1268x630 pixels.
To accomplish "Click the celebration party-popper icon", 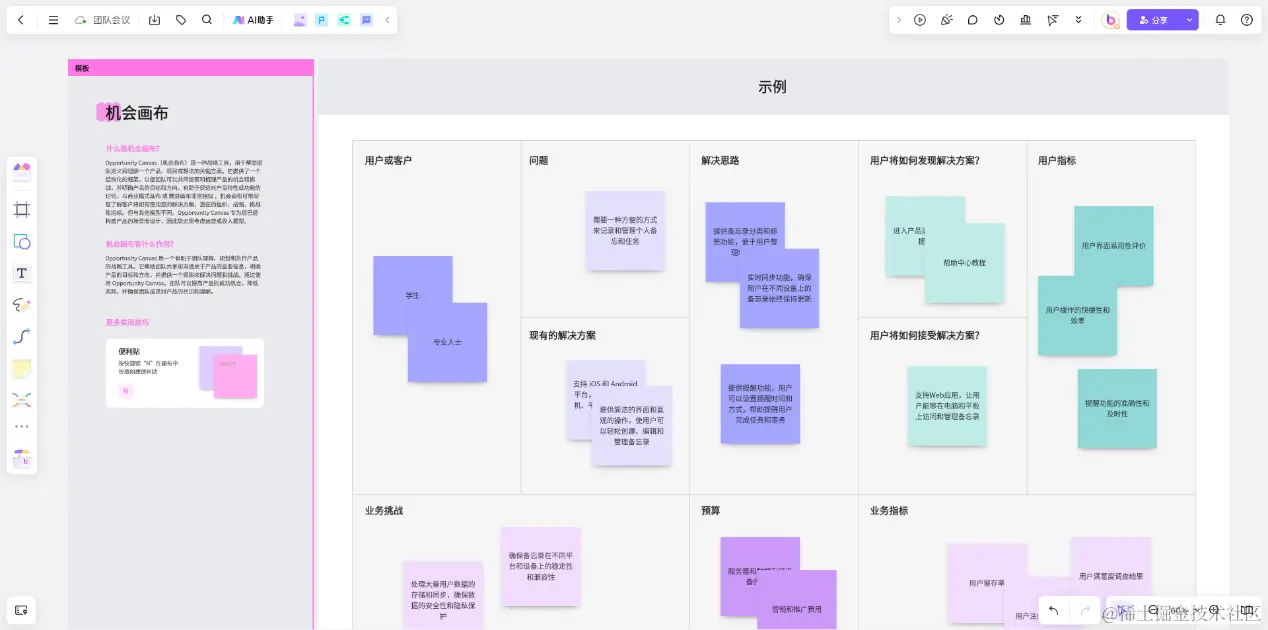I will [947, 20].
